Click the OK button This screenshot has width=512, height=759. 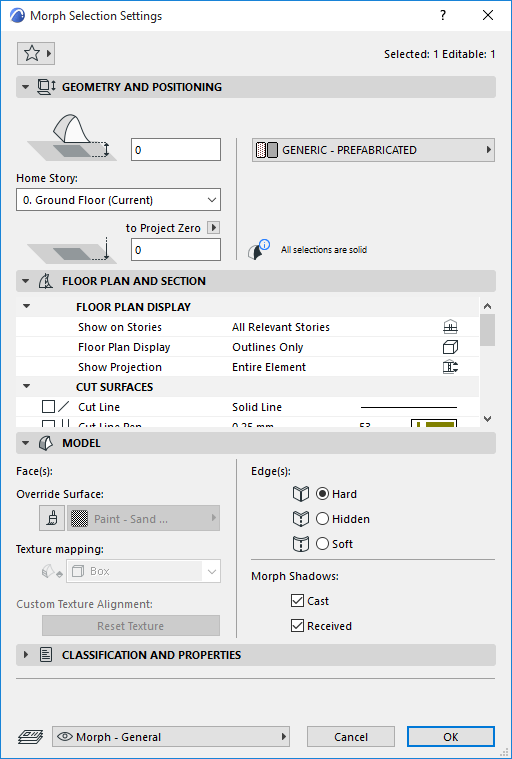(451, 737)
